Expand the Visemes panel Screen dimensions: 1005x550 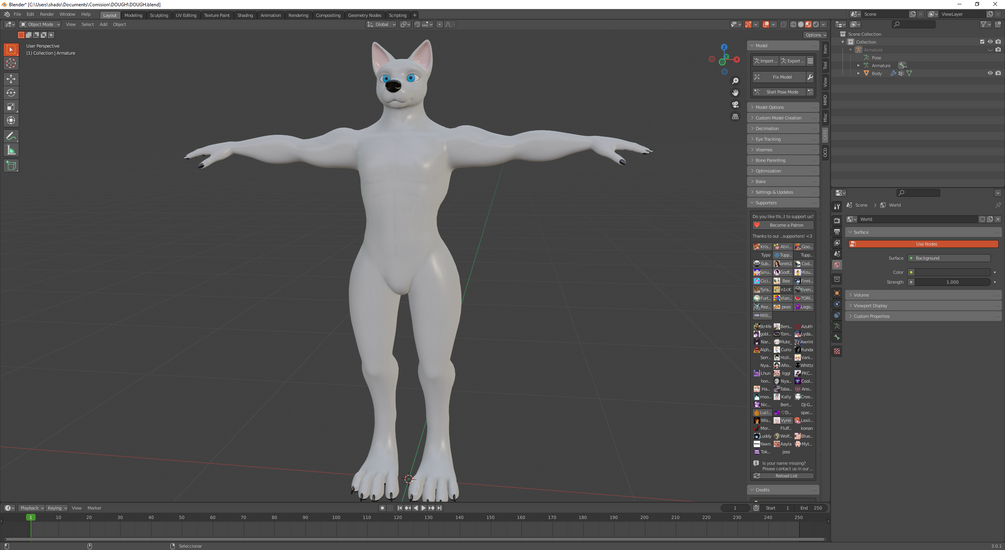(783, 149)
